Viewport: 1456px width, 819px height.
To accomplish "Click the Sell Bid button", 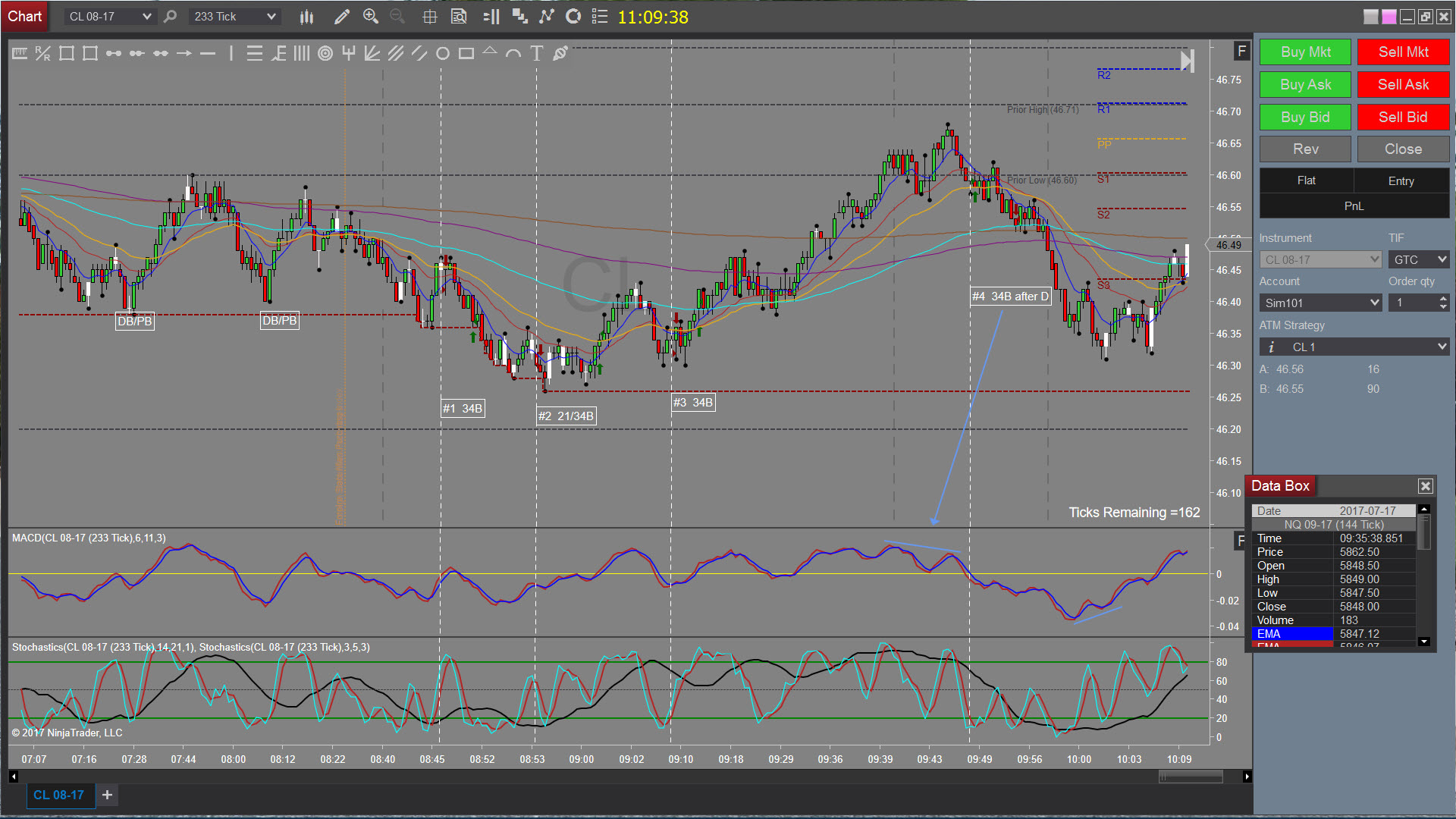I will [1403, 118].
